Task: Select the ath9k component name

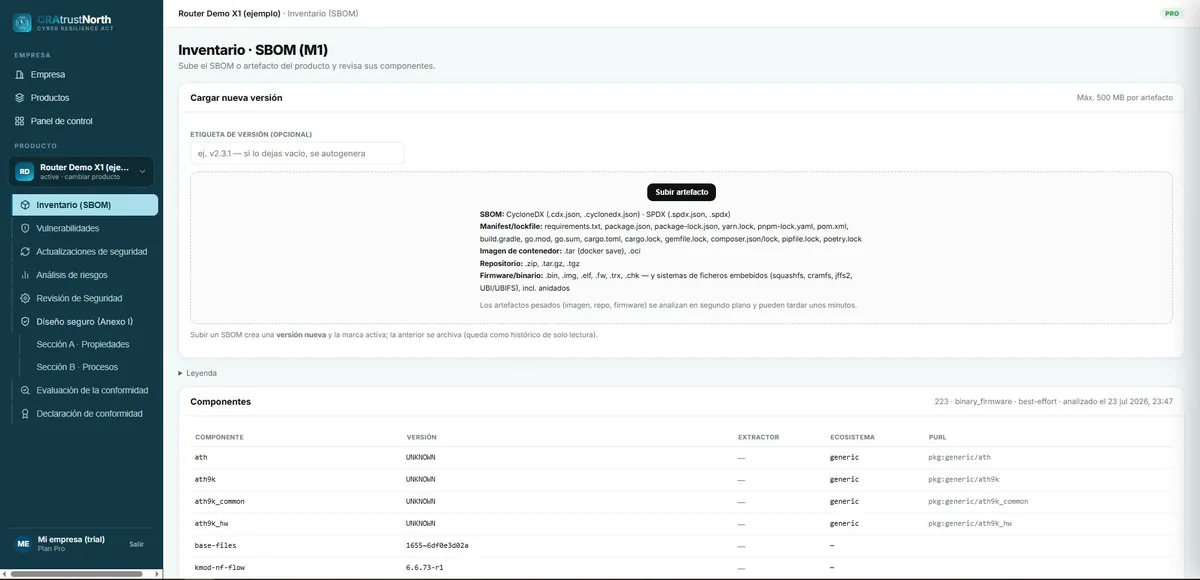Action: pos(205,479)
